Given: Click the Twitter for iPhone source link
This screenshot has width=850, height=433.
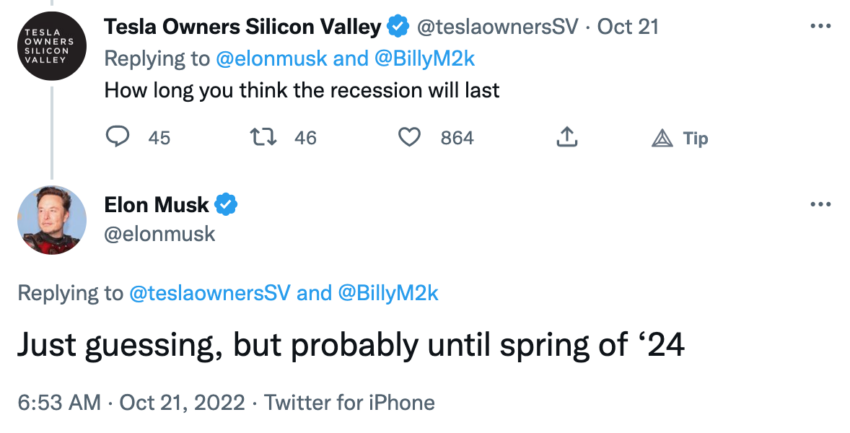Looking at the screenshot, I should click(x=351, y=403).
